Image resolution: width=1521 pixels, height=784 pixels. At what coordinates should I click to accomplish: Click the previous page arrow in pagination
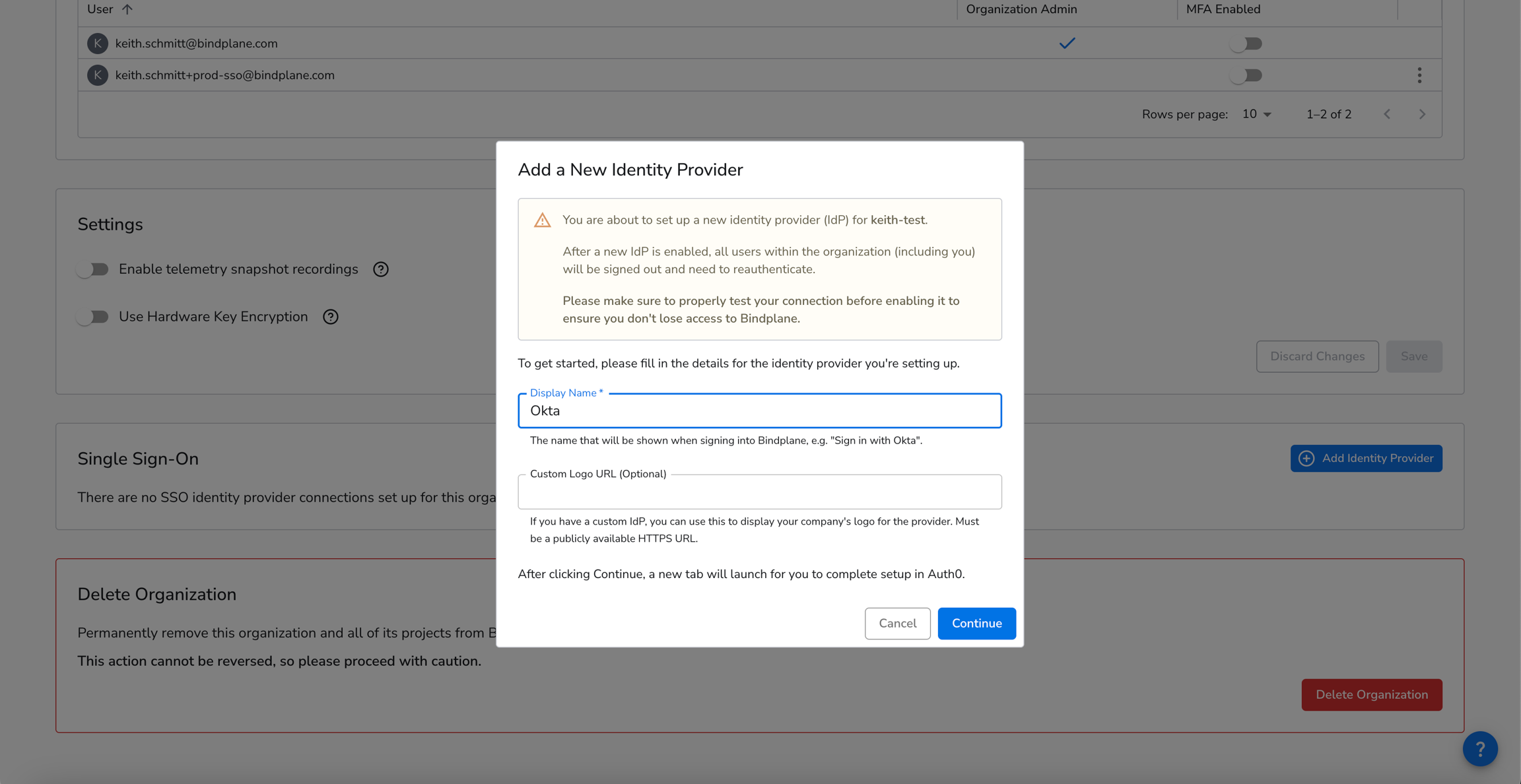(1387, 114)
